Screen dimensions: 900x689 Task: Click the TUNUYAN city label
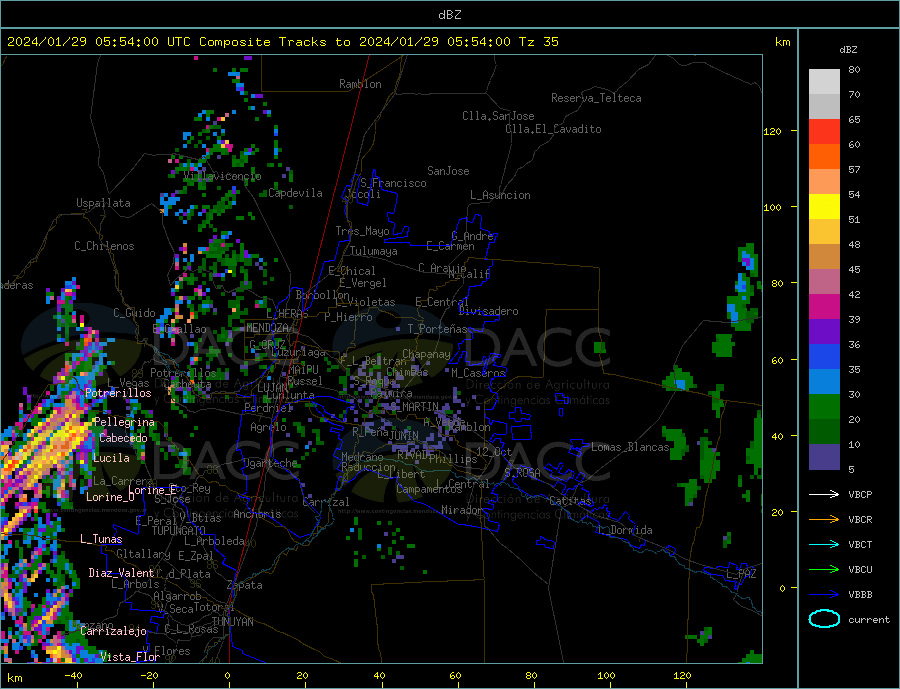[232, 622]
